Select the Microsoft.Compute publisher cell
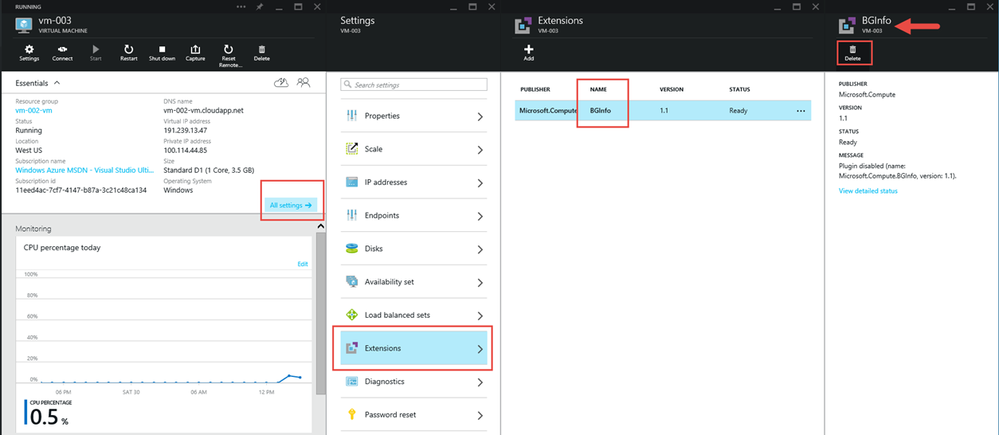Screen dimensions: 999x435 [x=547, y=111]
